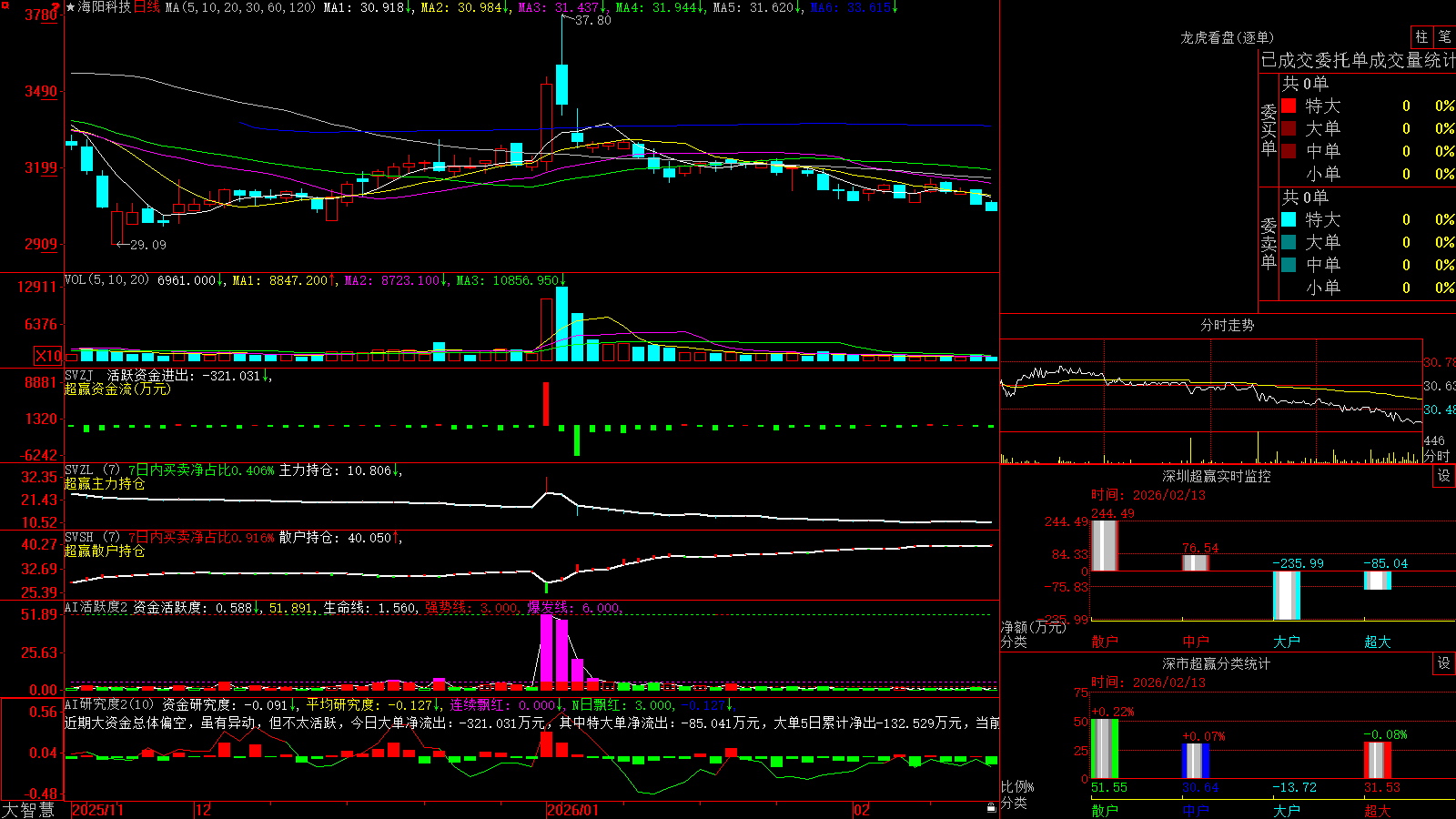Image resolution: width=1456 pixels, height=819 pixels.
Task: Select the 日线 period label
Action: click(x=147, y=7)
